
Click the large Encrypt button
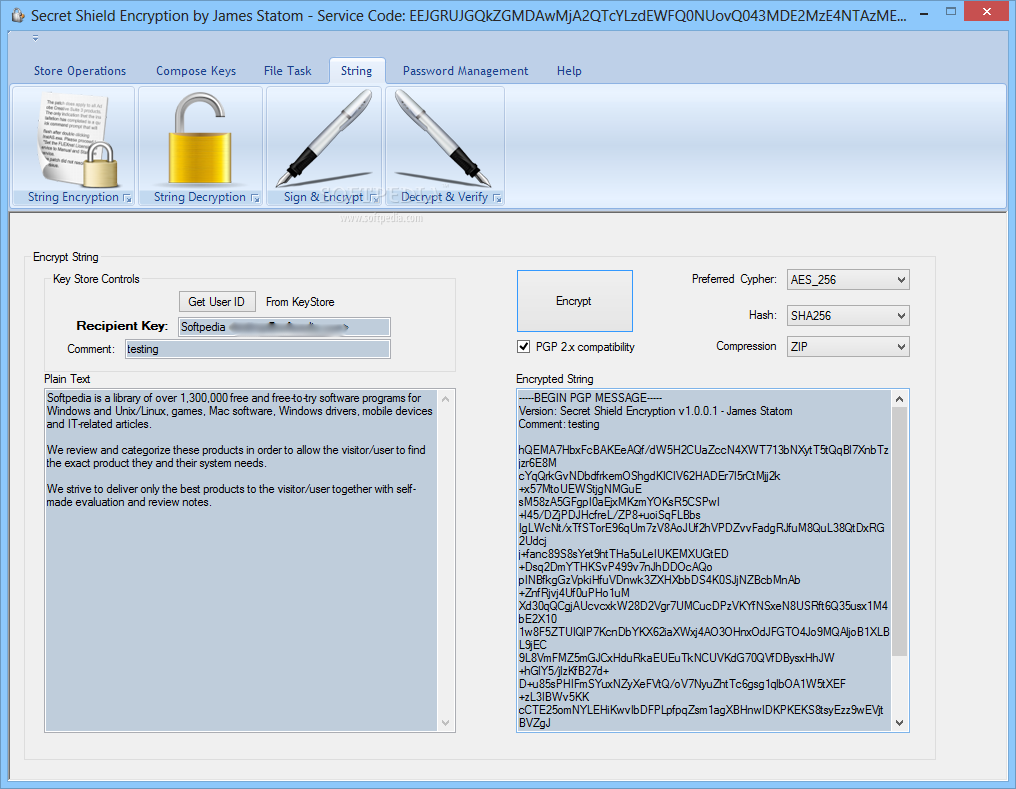(x=574, y=301)
